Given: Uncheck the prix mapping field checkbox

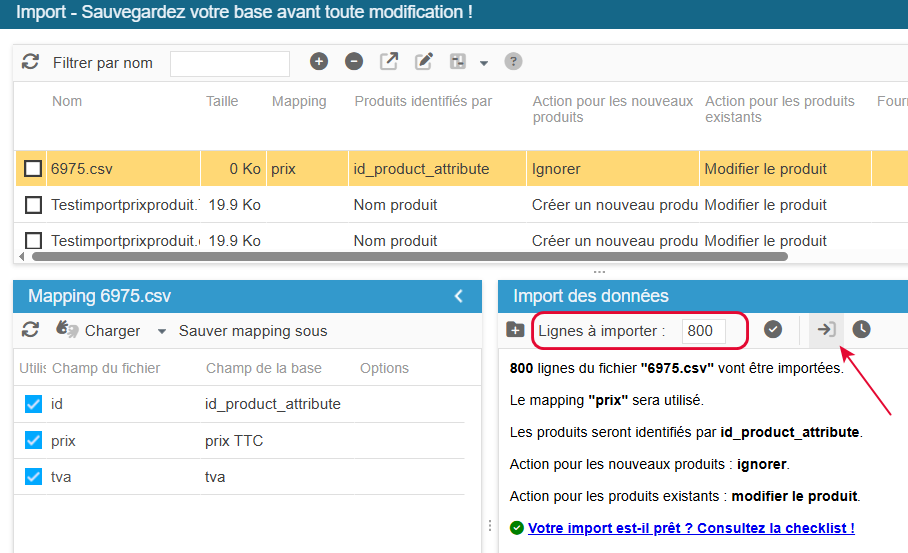Looking at the screenshot, I should 33,440.
